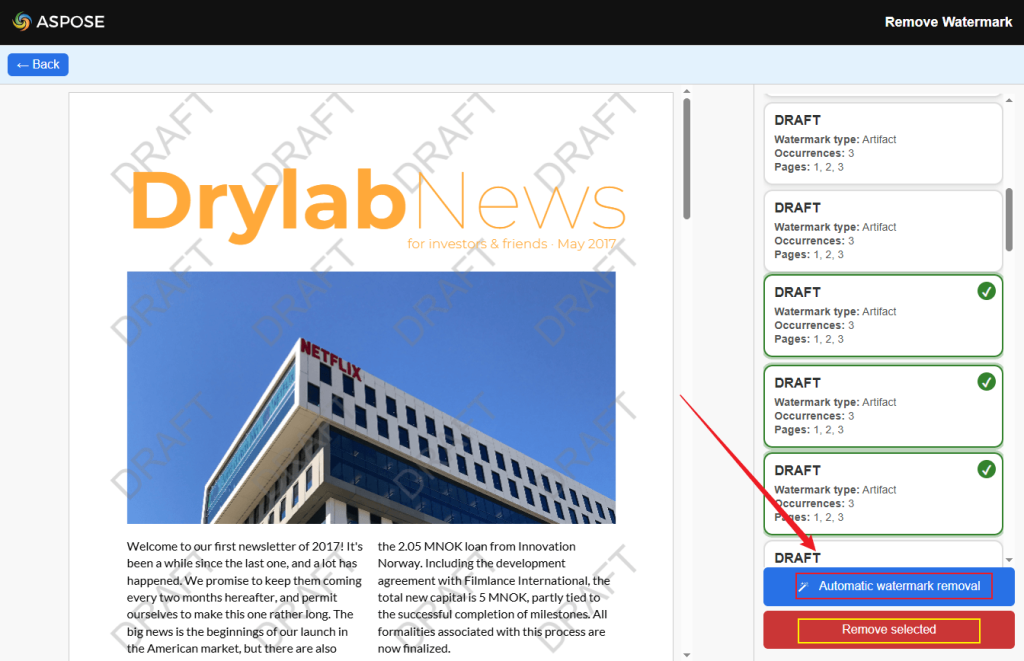
Task: Click the green checkmark on the fifth DRAFT card
Action: pos(987,469)
